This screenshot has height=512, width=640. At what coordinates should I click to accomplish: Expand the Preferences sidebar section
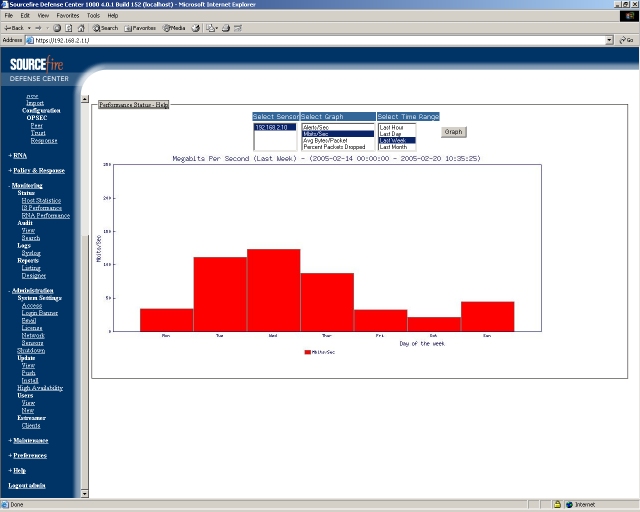[x=28, y=456]
